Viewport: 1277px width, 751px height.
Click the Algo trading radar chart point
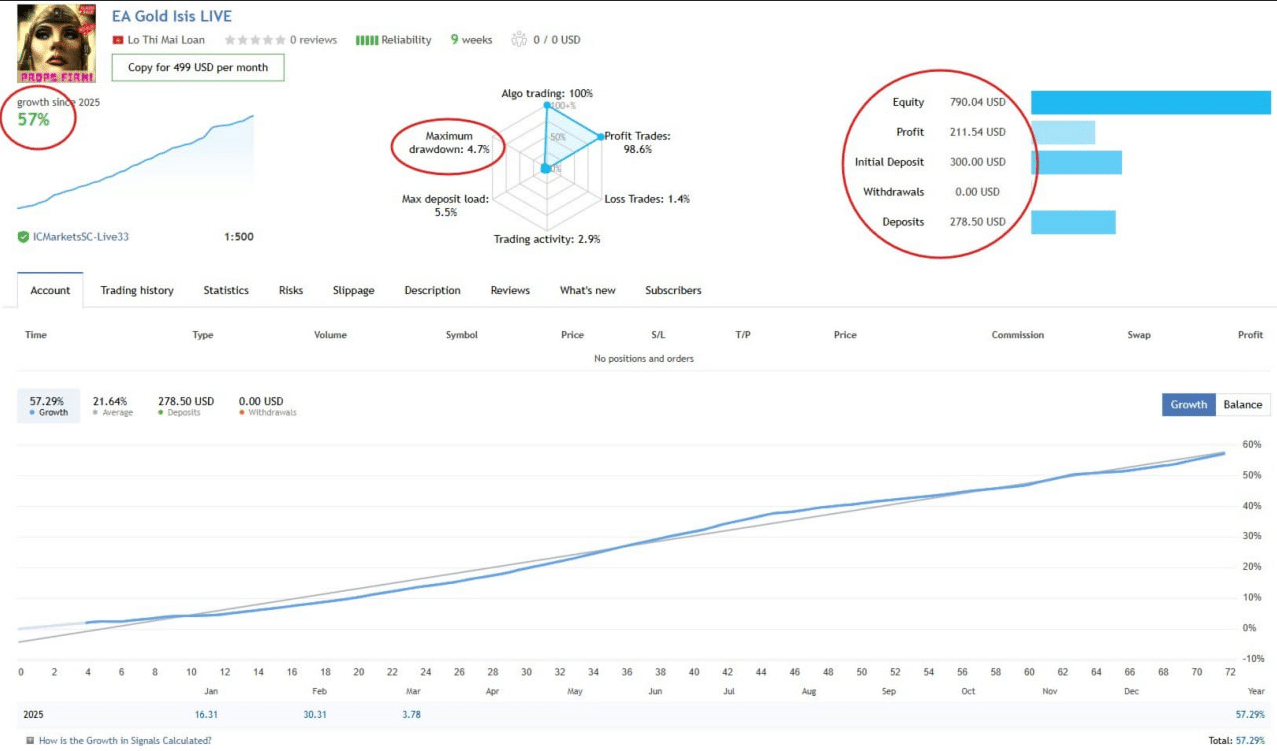[547, 105]
